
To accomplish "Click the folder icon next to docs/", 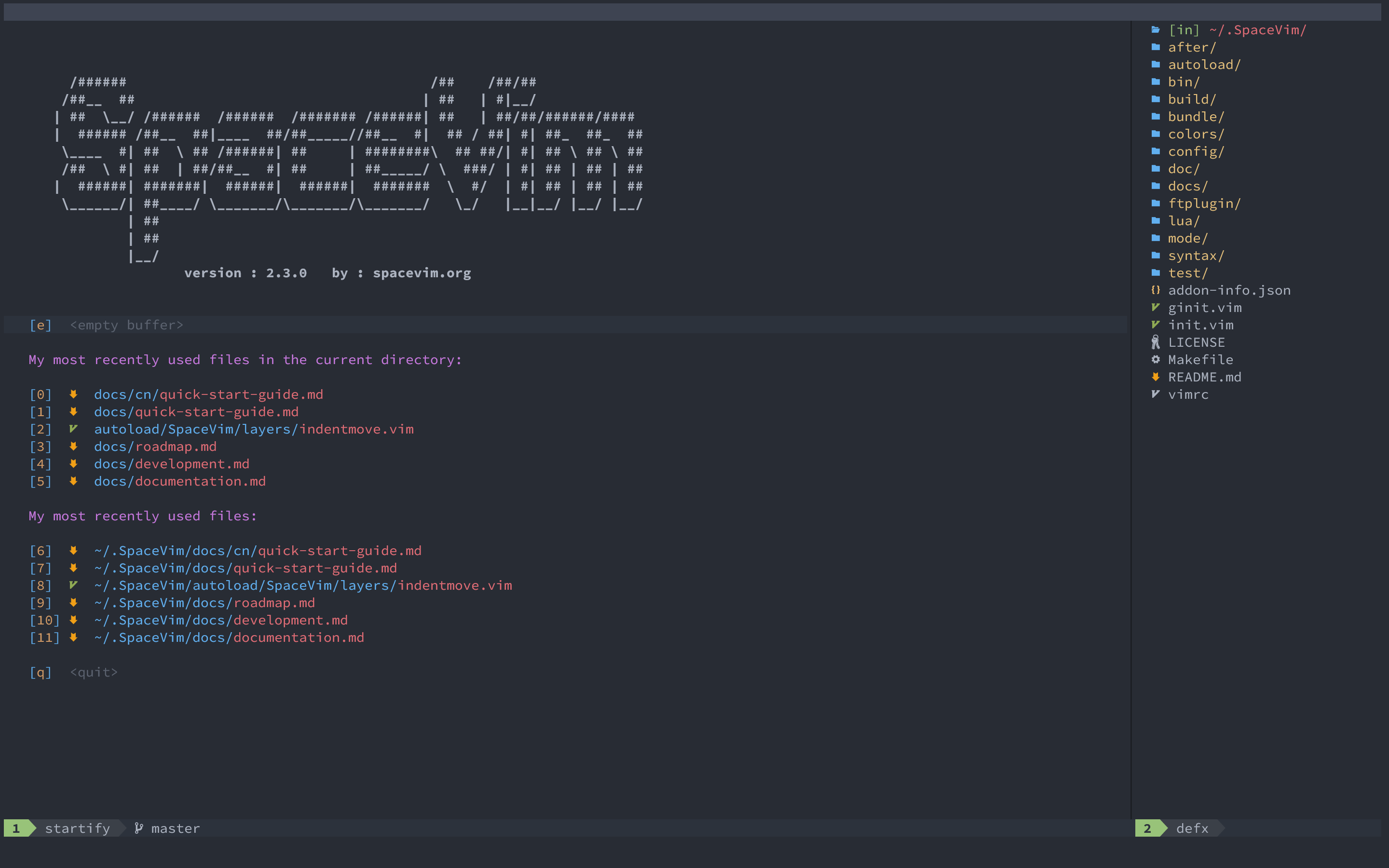I will 1156,186.
